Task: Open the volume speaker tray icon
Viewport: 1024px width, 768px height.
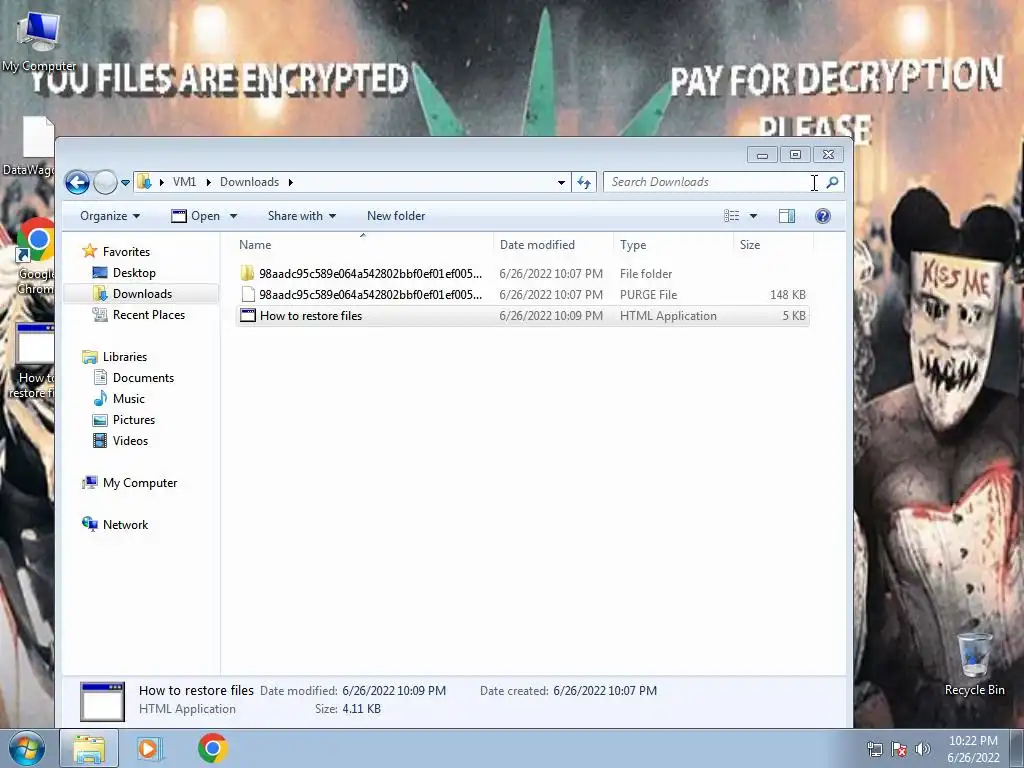Action: click(923, 749)
